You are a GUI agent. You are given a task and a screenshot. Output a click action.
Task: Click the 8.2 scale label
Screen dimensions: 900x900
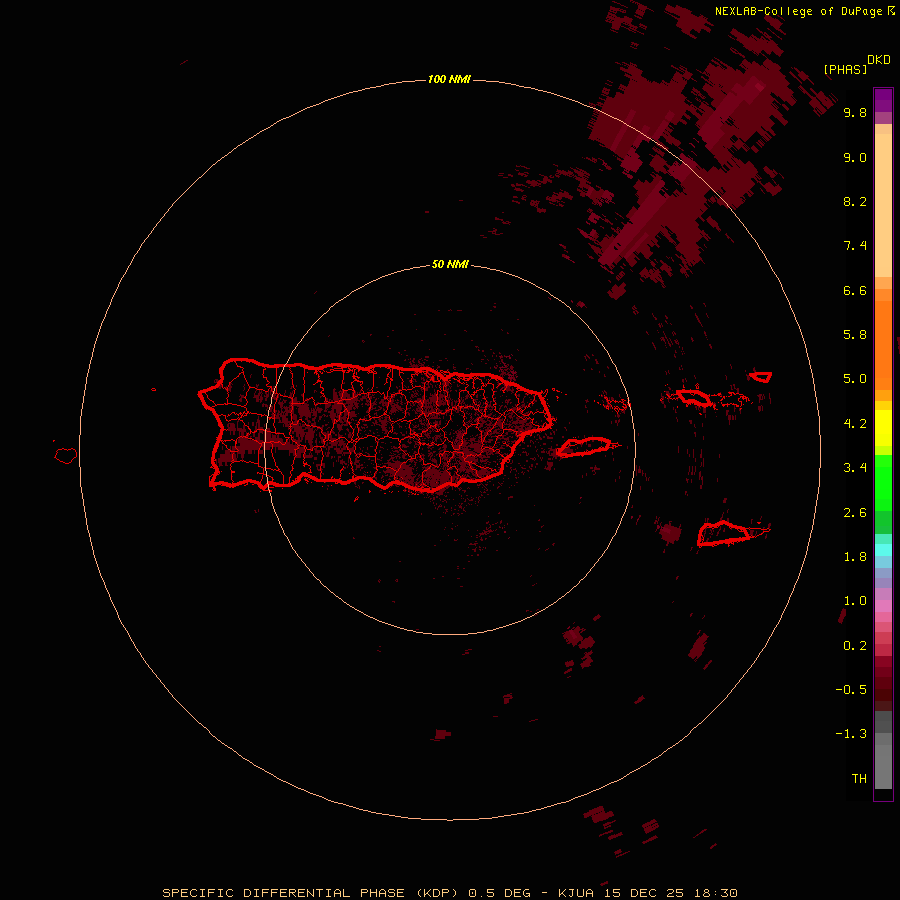click(x=855, y=201)
